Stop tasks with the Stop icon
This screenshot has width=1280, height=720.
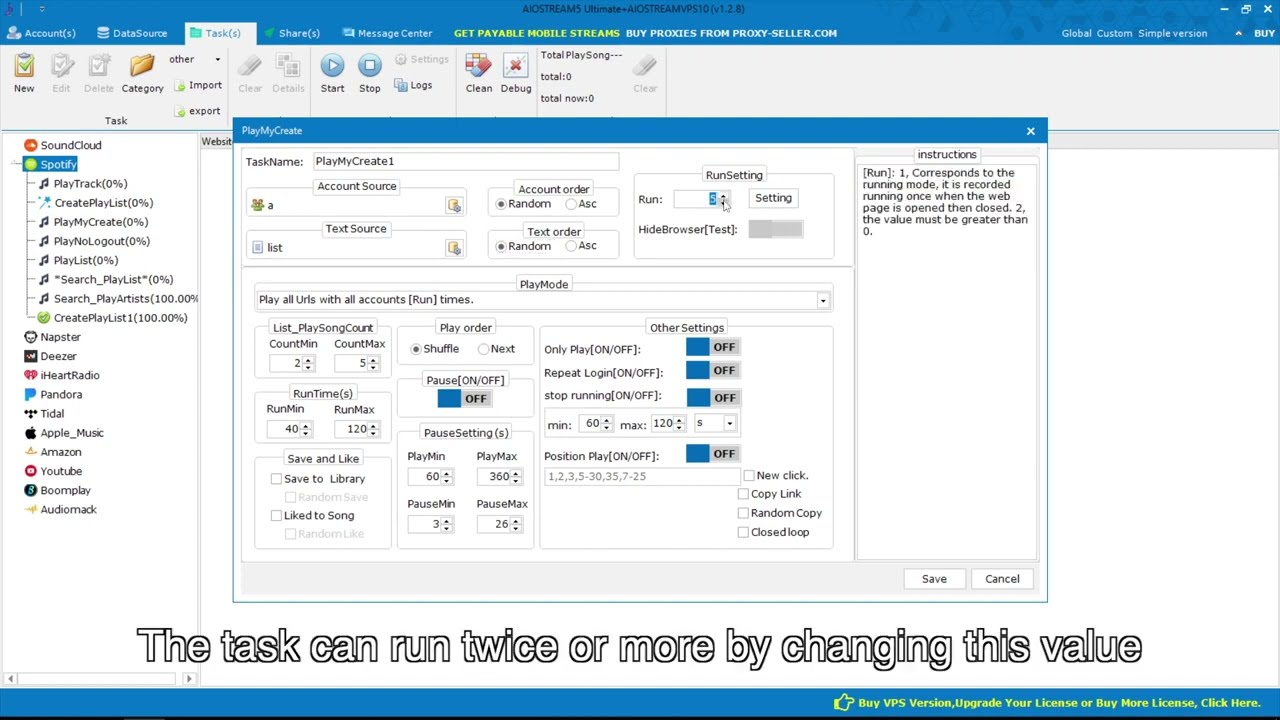[370, 66]
